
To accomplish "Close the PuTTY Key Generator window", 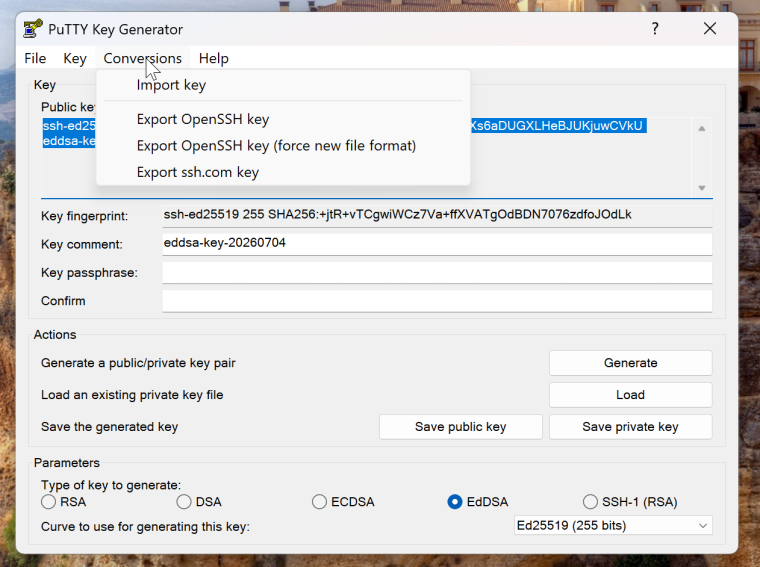I will point(710,29).
